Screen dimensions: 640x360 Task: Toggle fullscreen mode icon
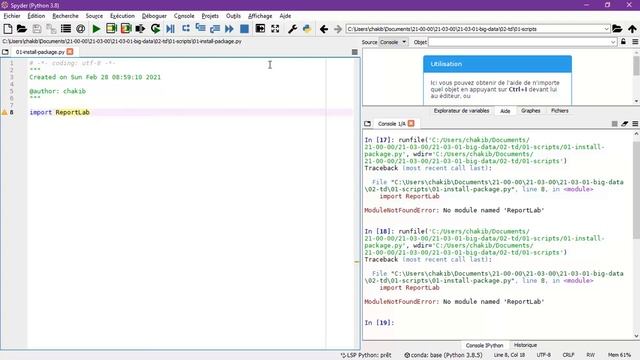tap(275, 29)
